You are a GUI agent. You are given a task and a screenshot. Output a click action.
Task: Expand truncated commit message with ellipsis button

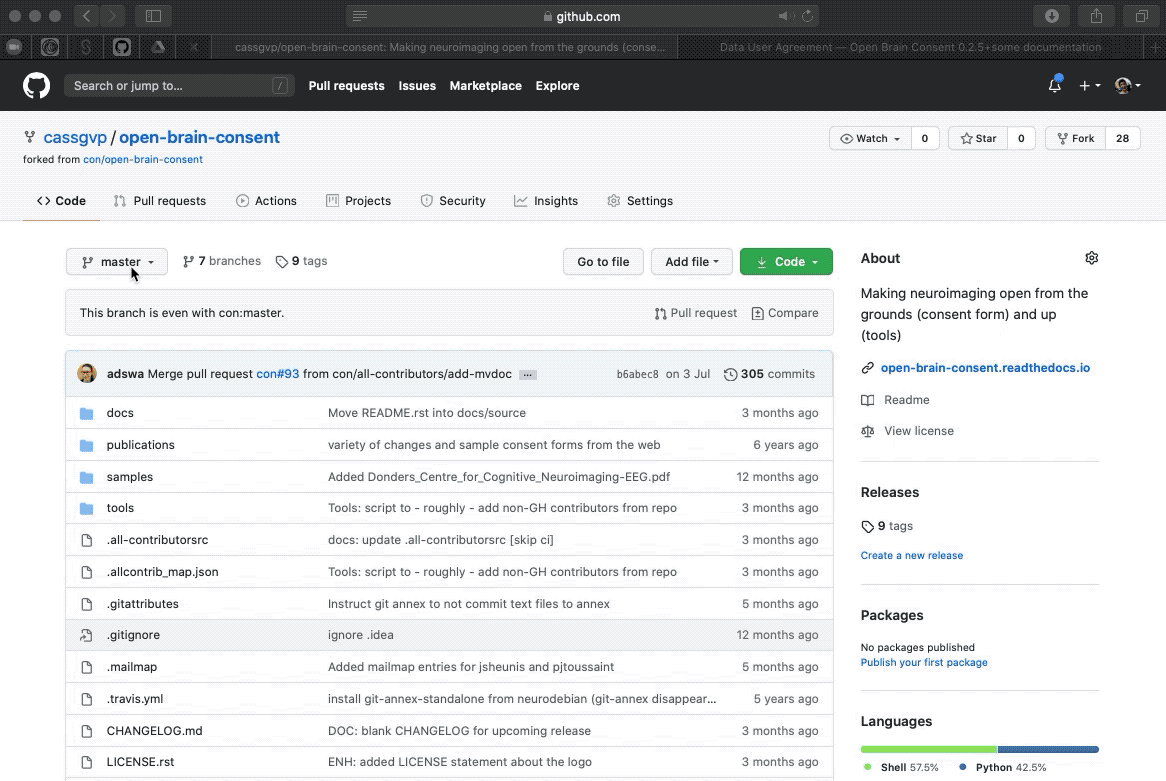pyautogui.click(x=527, y=373)
